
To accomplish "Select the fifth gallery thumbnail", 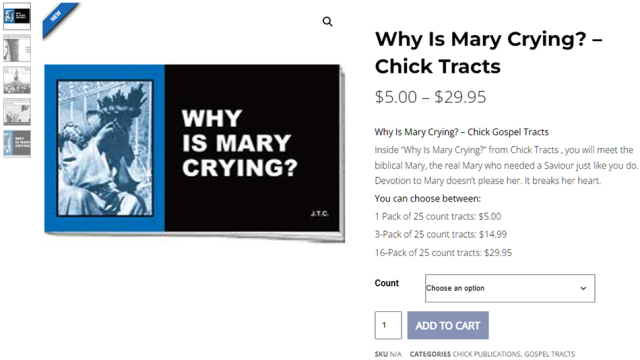I will 17,144.
